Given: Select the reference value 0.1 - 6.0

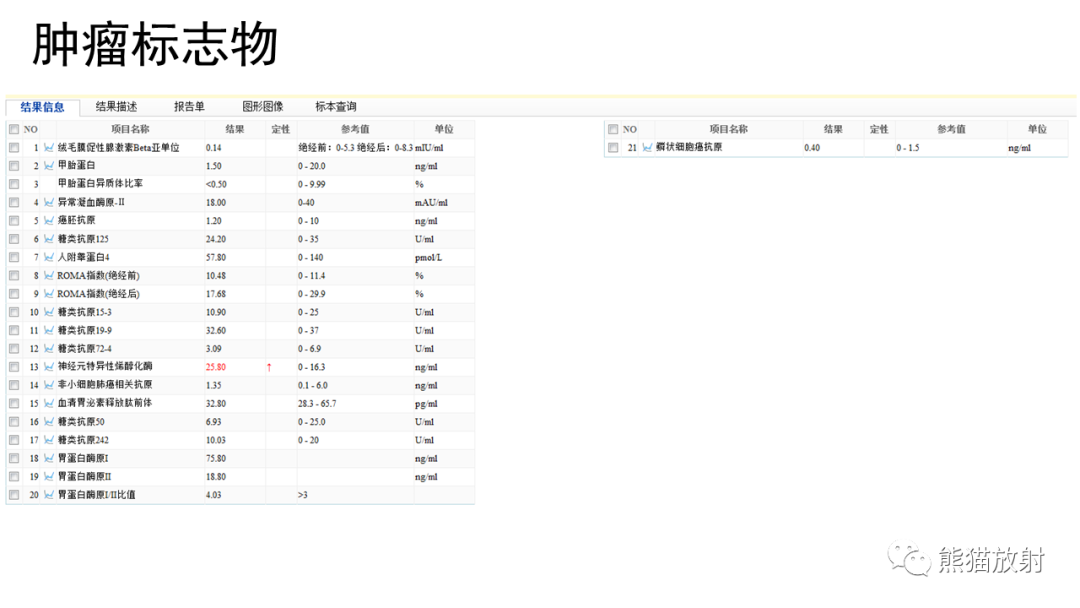Looking at the screenshot, I should click(313, 386).
